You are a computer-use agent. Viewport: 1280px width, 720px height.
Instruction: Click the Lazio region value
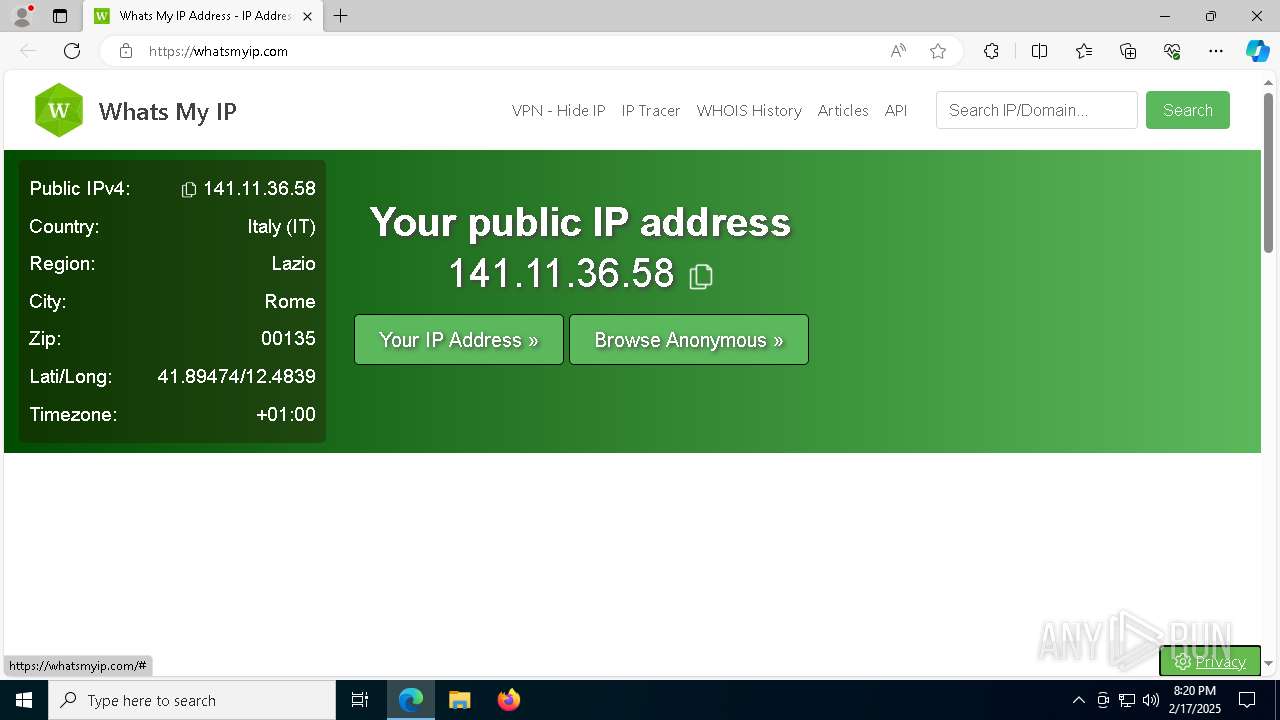tap(294, 264)
